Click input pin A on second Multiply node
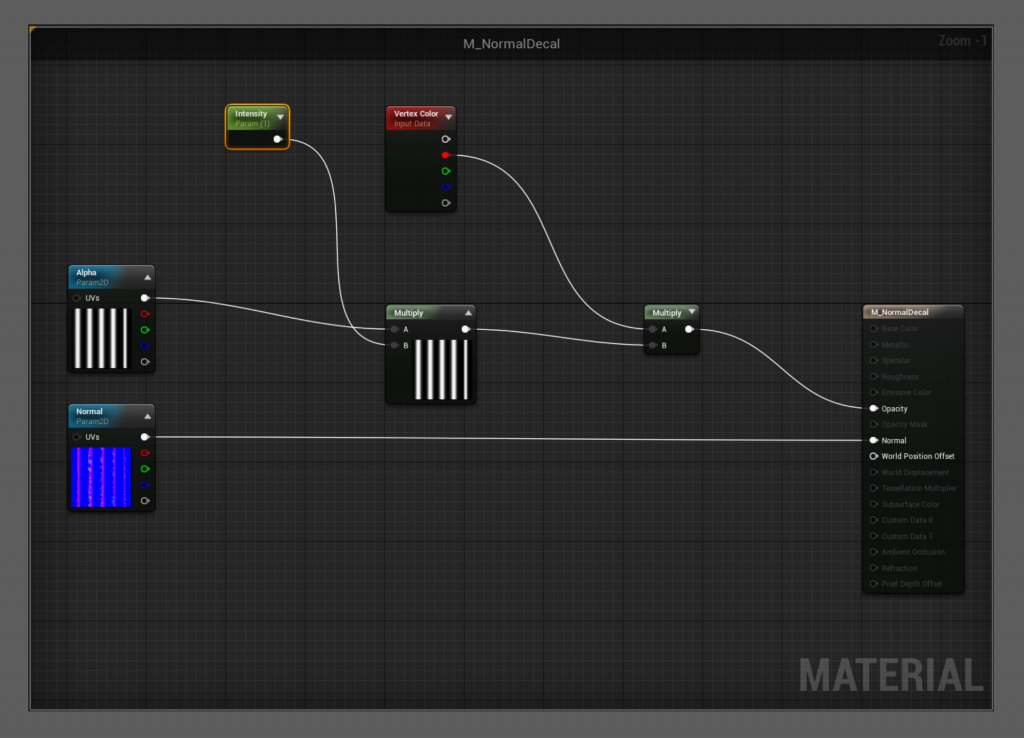The height and width of the screenshot is (738, 1024). pos(653,329)
